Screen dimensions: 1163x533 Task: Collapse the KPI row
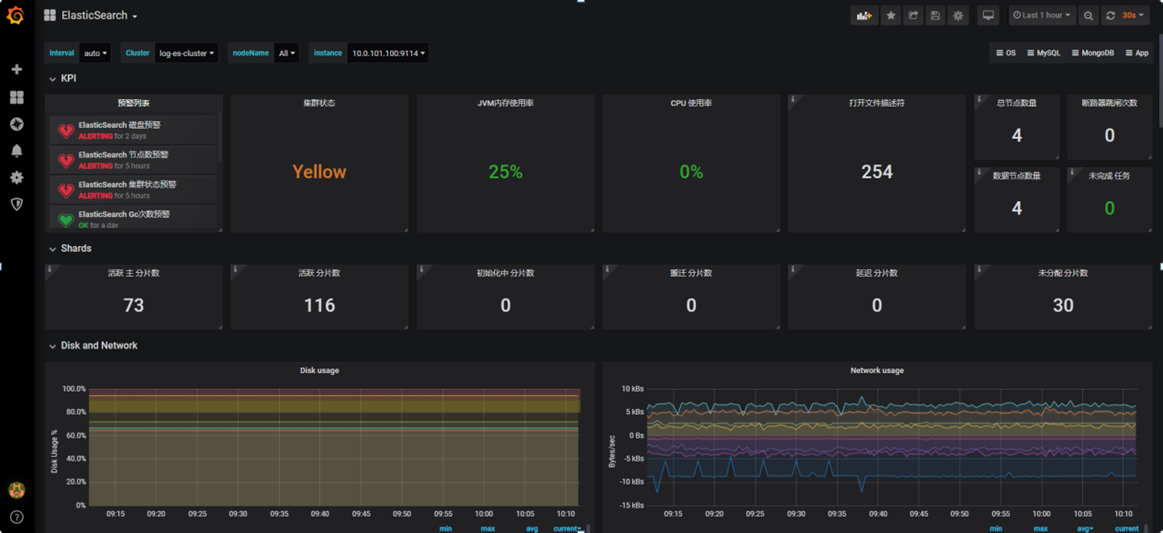click(x=63, y=78)
